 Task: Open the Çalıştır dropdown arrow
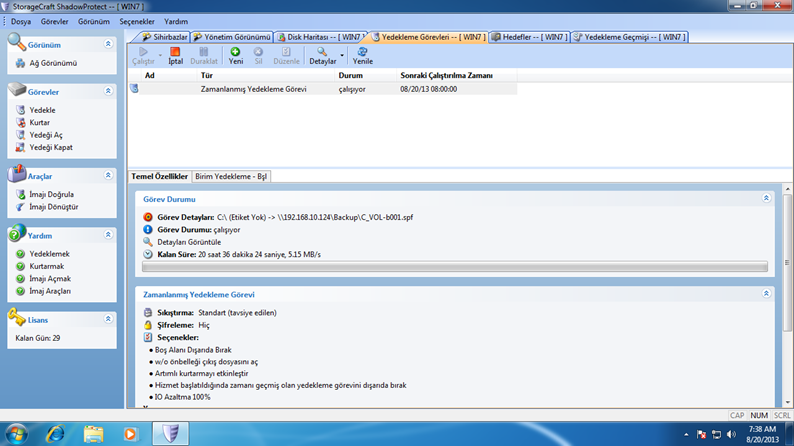click(x=160, y=56)
